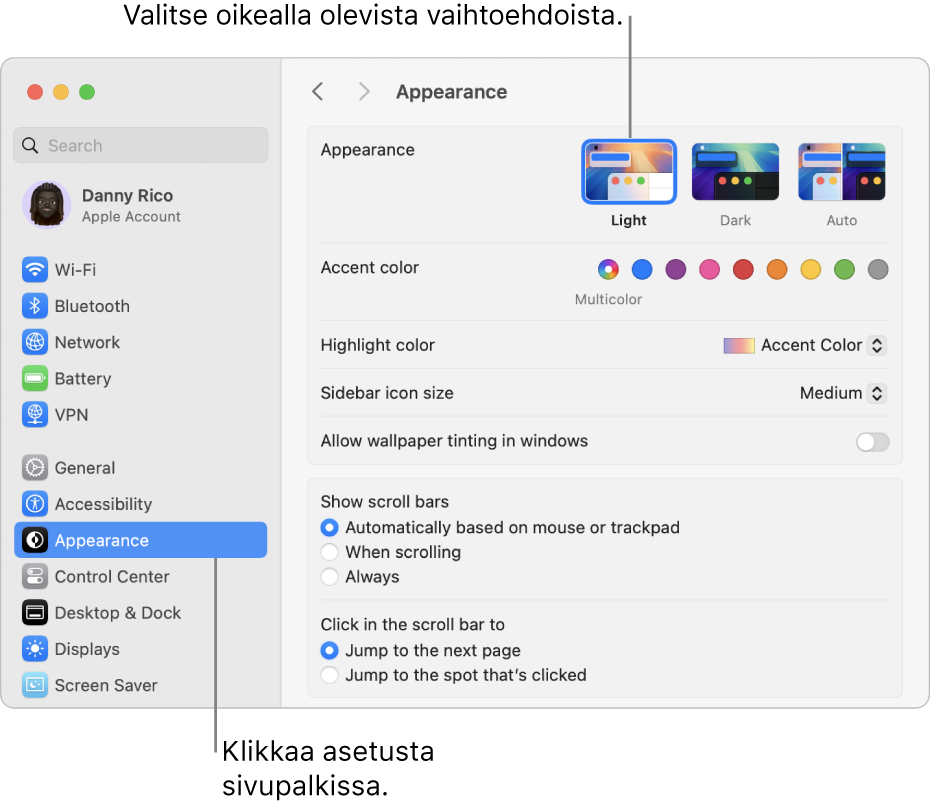Image resolution: width=931 pixels, height=809 pixels.
Task: Open the Highlight color Accent Color popup
Action: pyautogui.click(x=805, y=345)
